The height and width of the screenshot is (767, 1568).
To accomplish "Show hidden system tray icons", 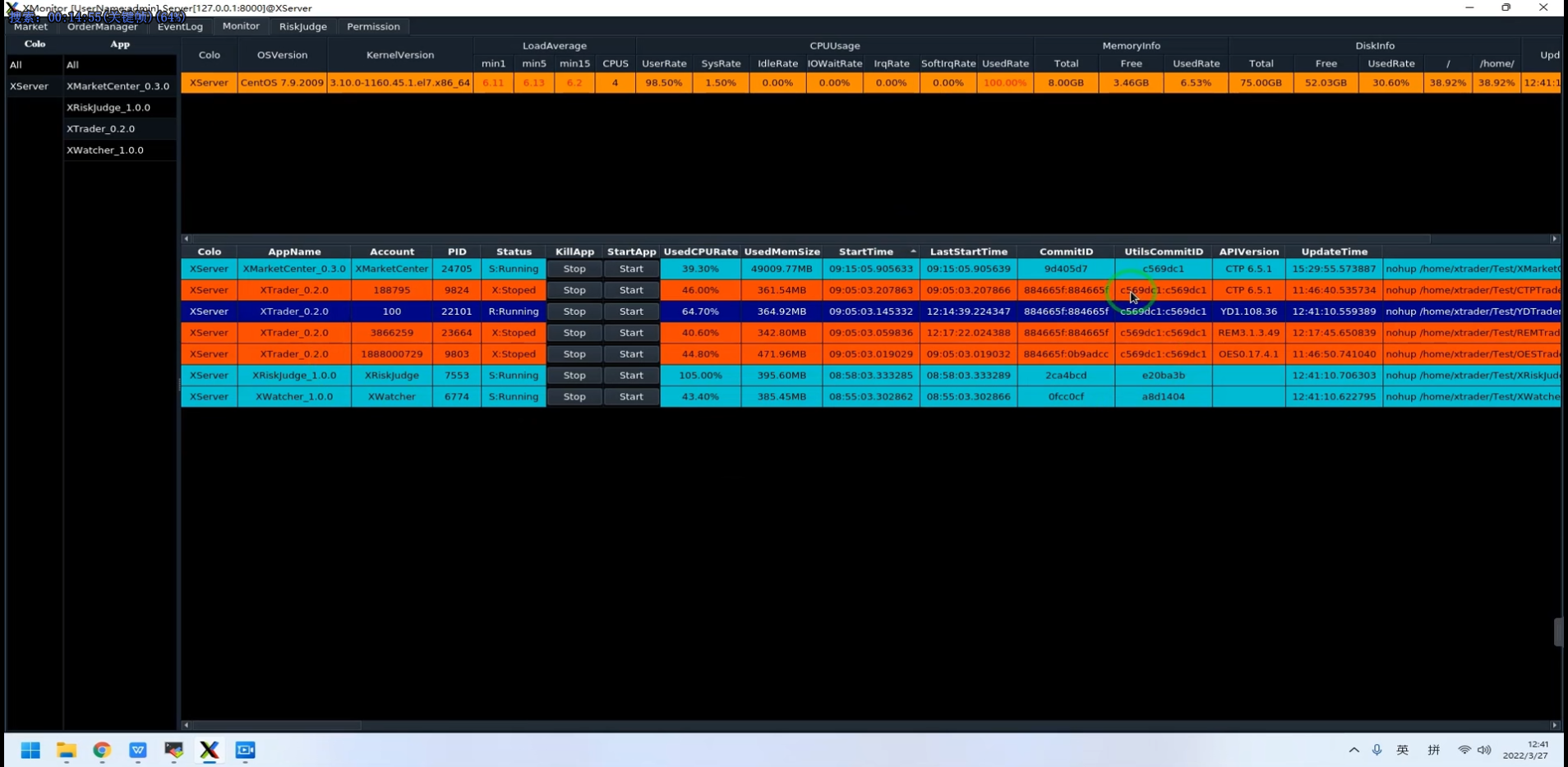I will click(x=1354, y=750).
